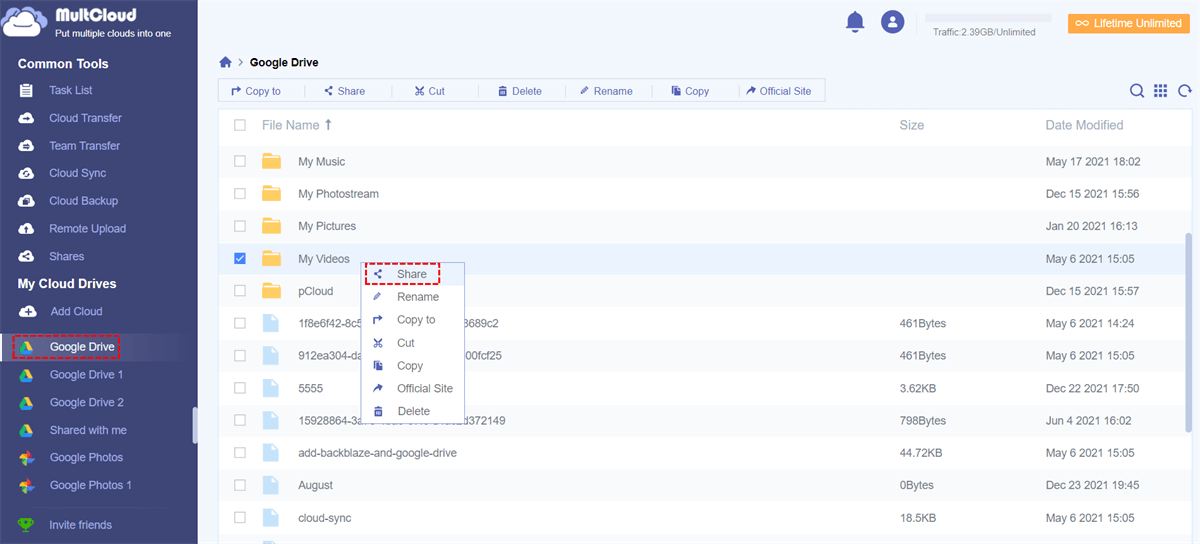Choose Share from the context menu
The image size is (1200, 544).
coord(411,274)
